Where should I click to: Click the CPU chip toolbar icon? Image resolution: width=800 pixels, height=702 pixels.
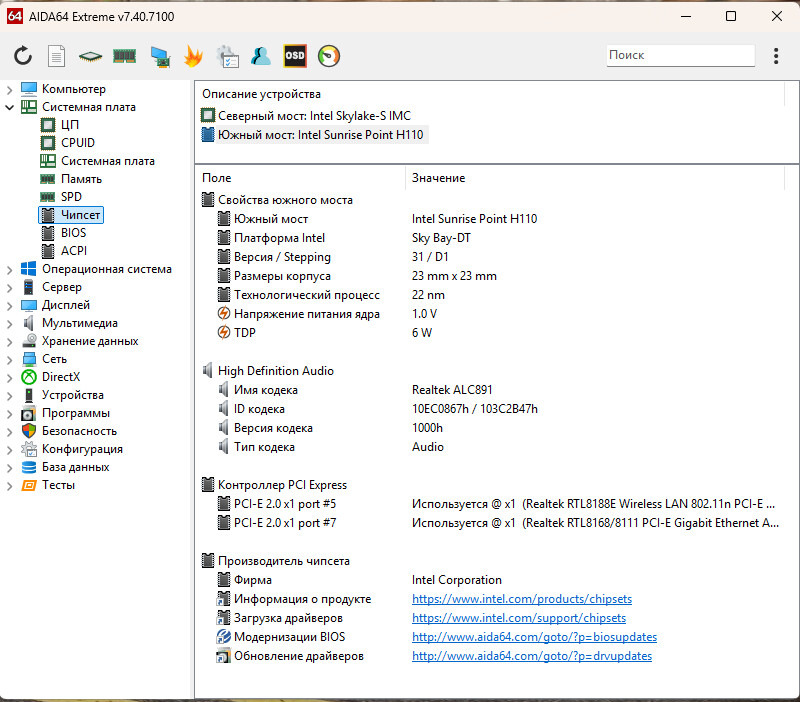(x=91, y=56)
